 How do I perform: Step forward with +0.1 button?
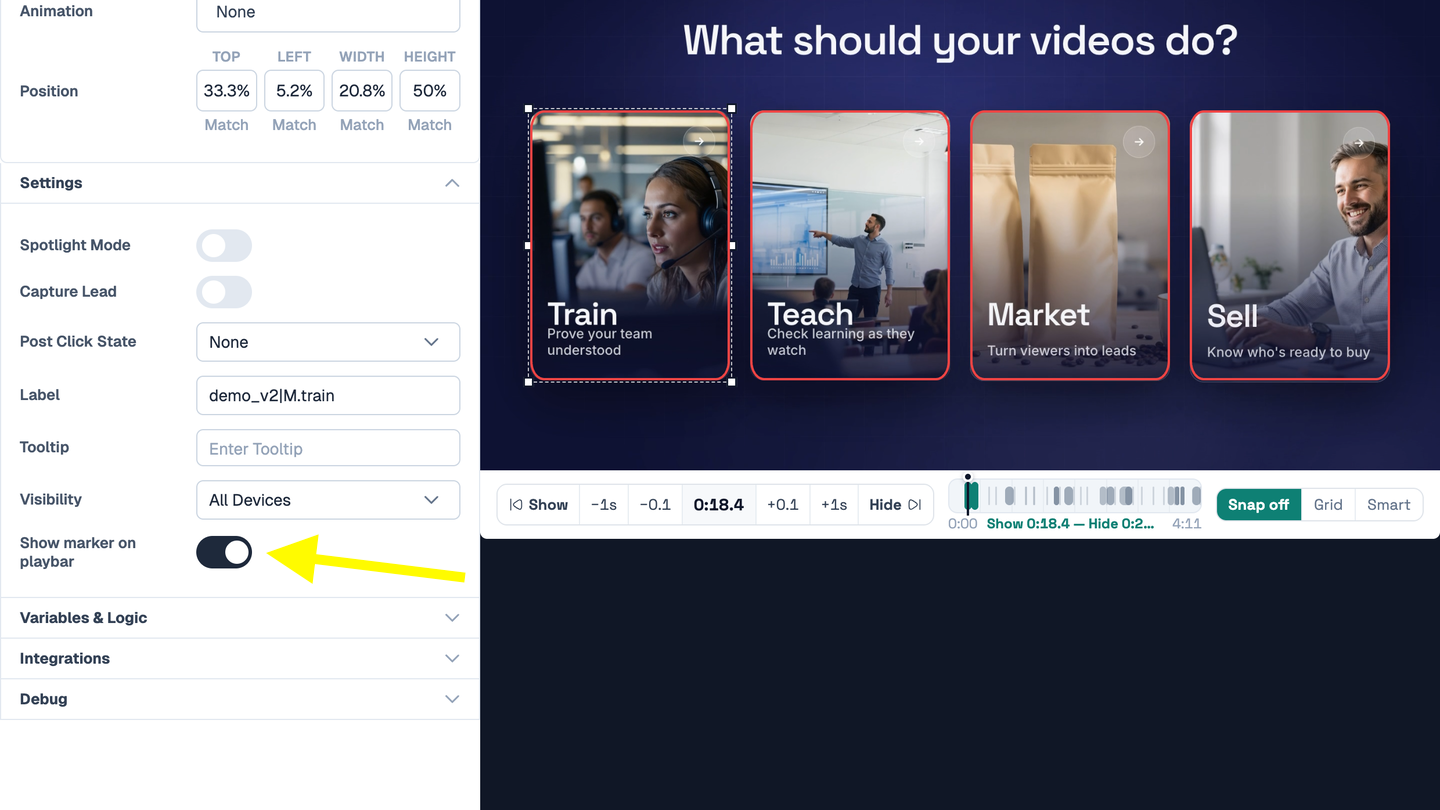(783, 505)
